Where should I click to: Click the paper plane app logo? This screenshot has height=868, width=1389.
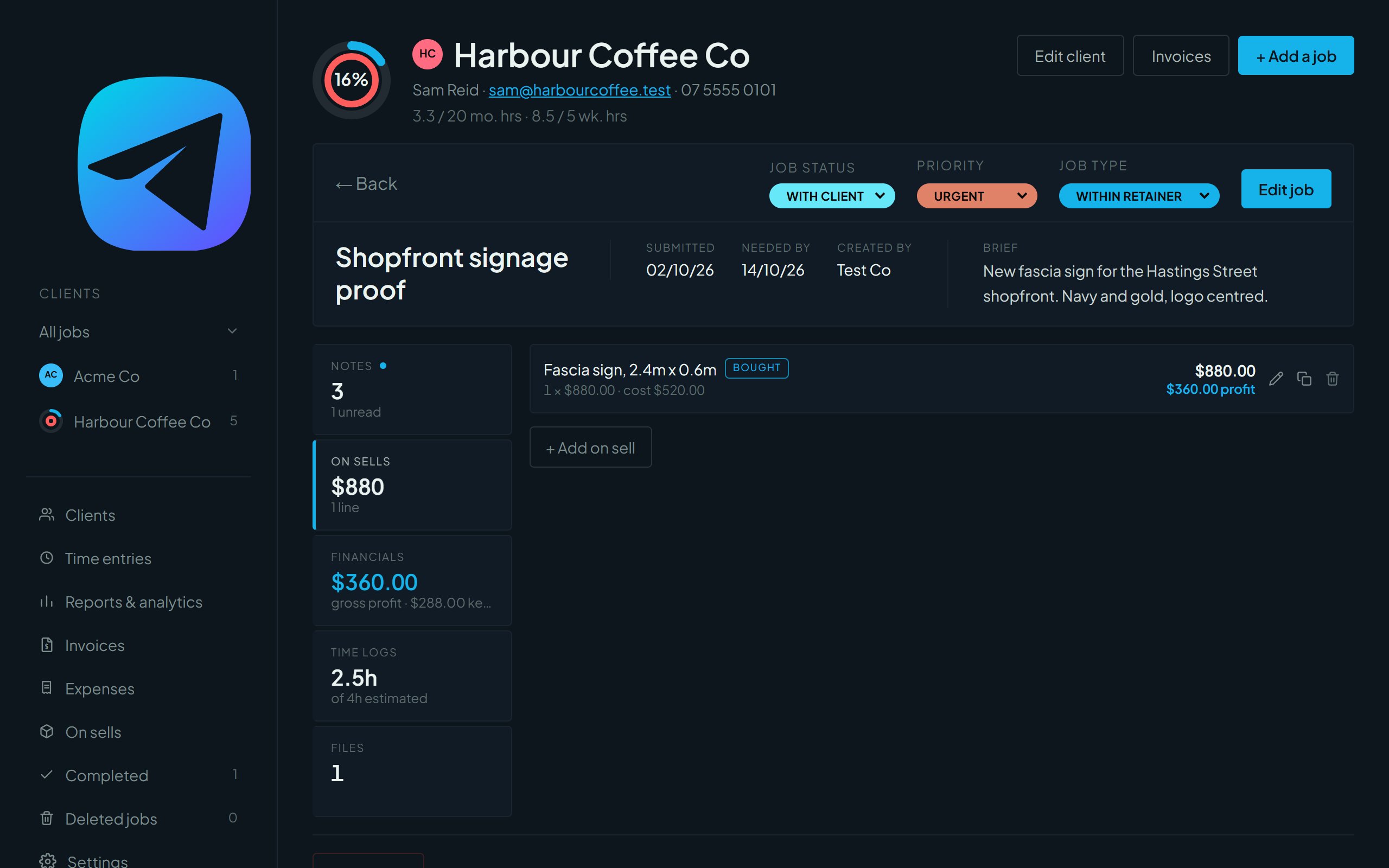[164, 163]
